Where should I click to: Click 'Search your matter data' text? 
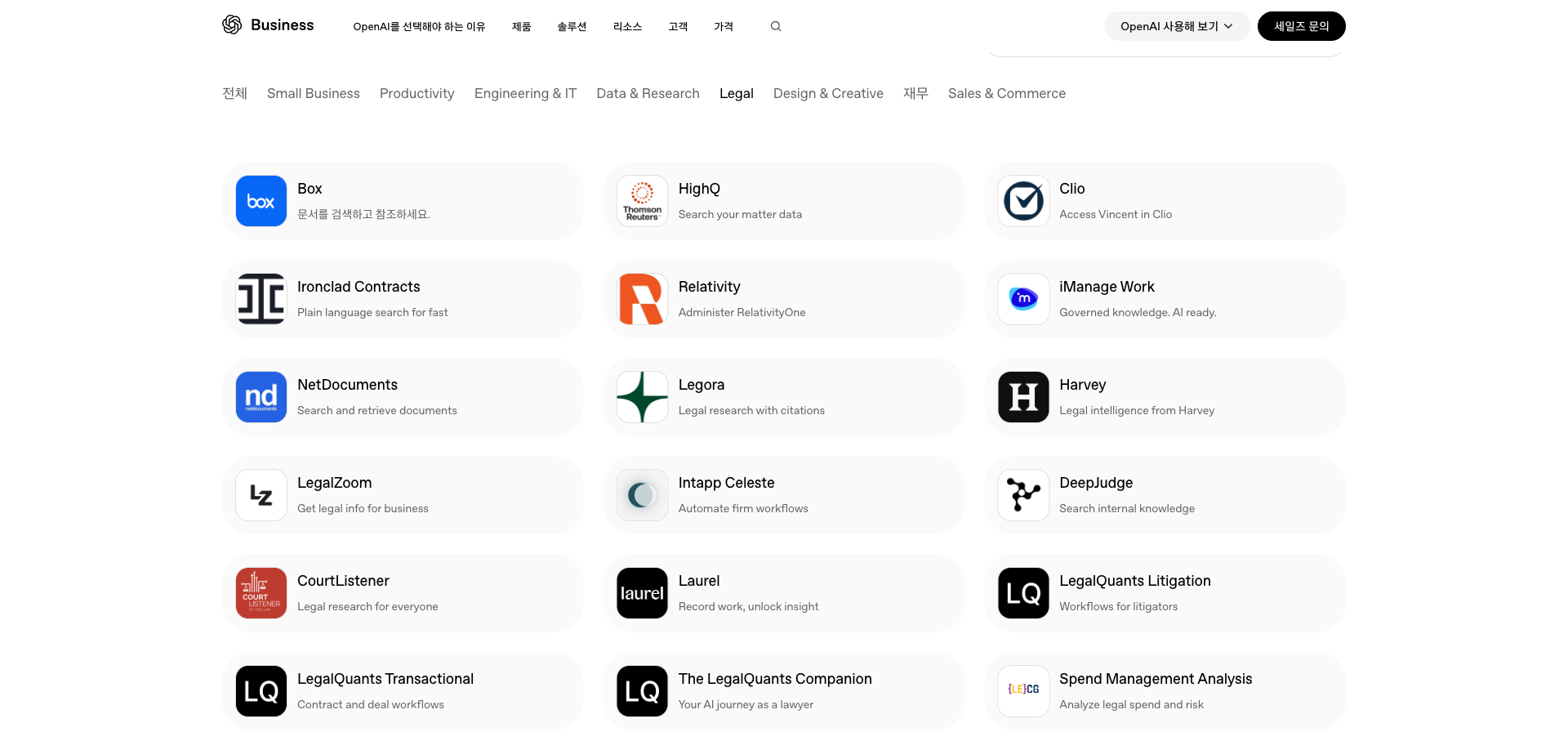click(740, 214)
